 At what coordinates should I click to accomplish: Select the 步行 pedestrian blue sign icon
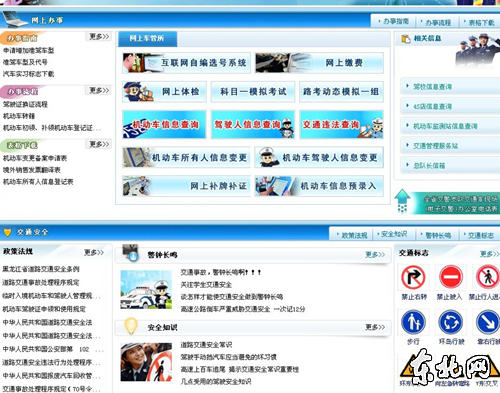coord(413,322)
